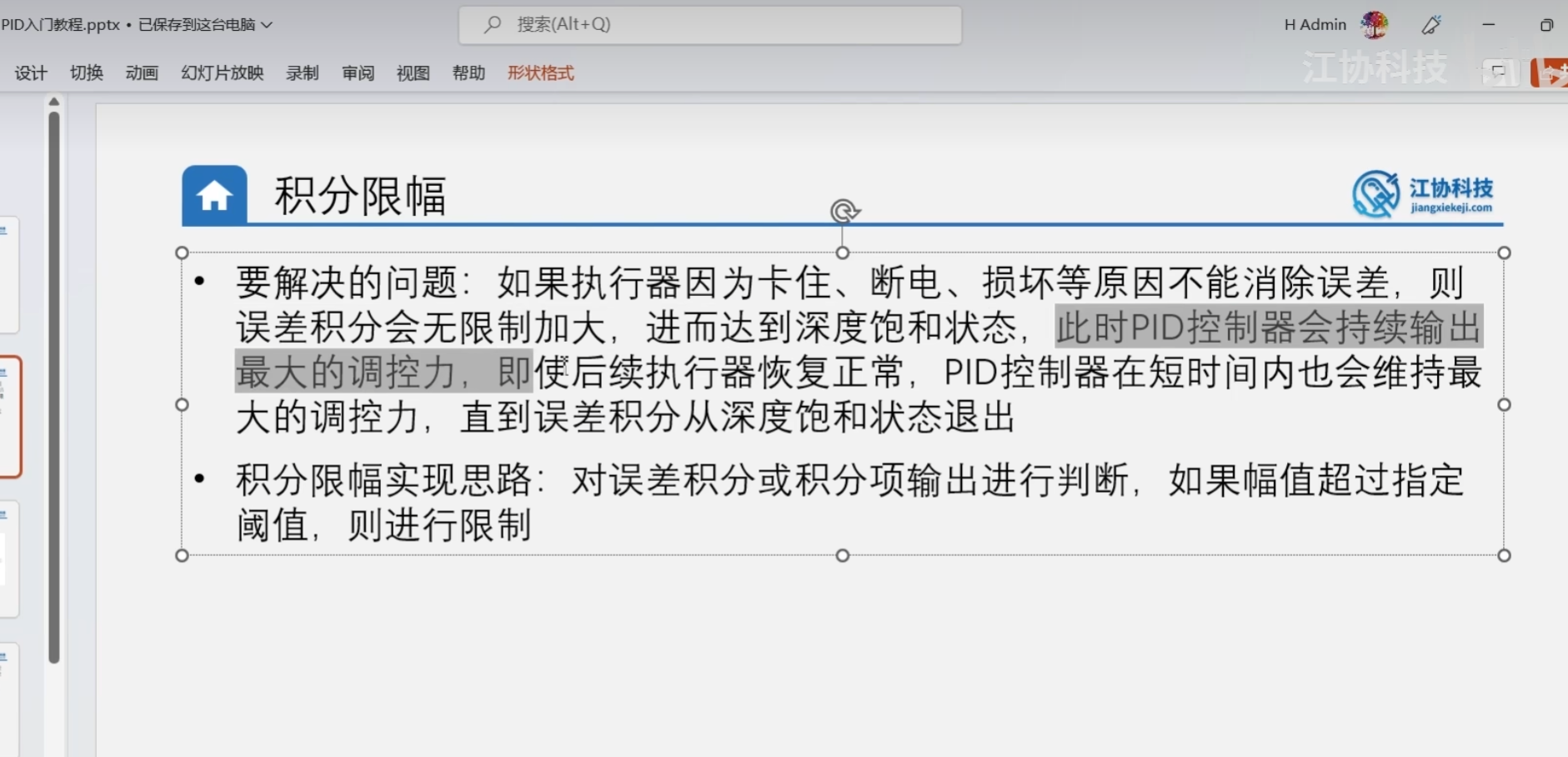Click the text 直到误差积分从深度饱和状态退出
1568x757 pixels.
pos(738,417)
